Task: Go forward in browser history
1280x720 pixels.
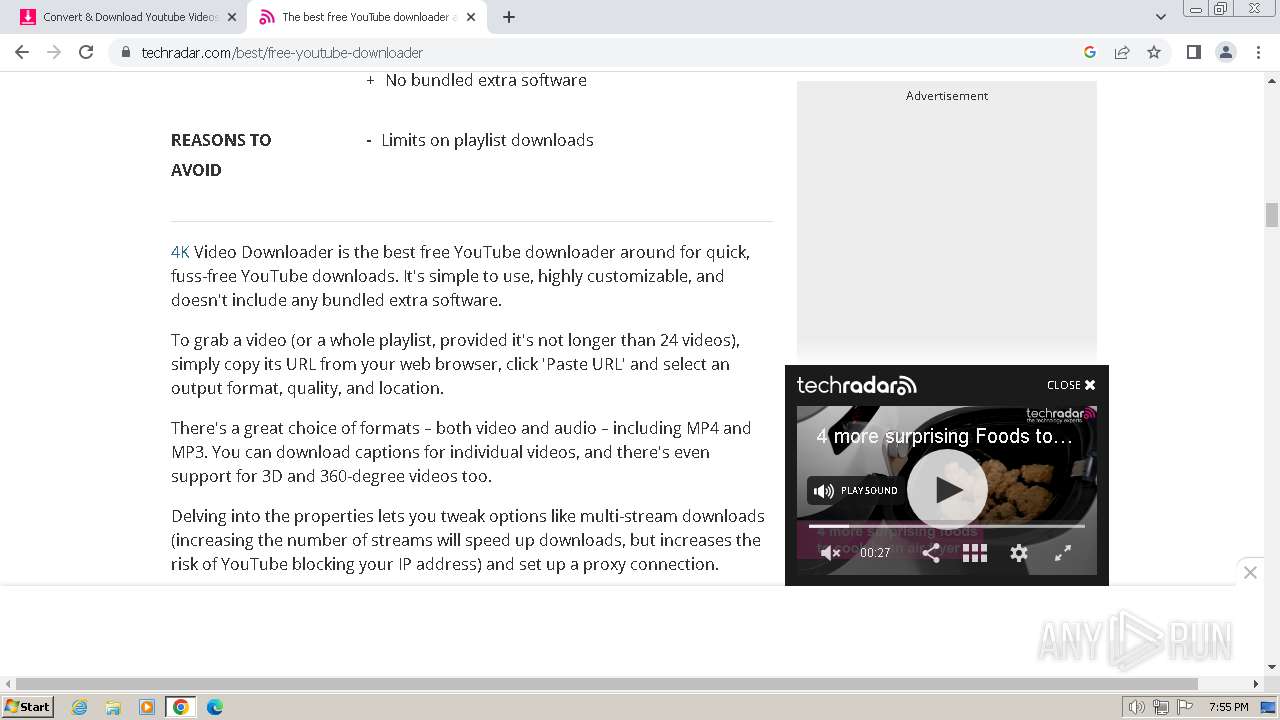Action: [54, 52]
